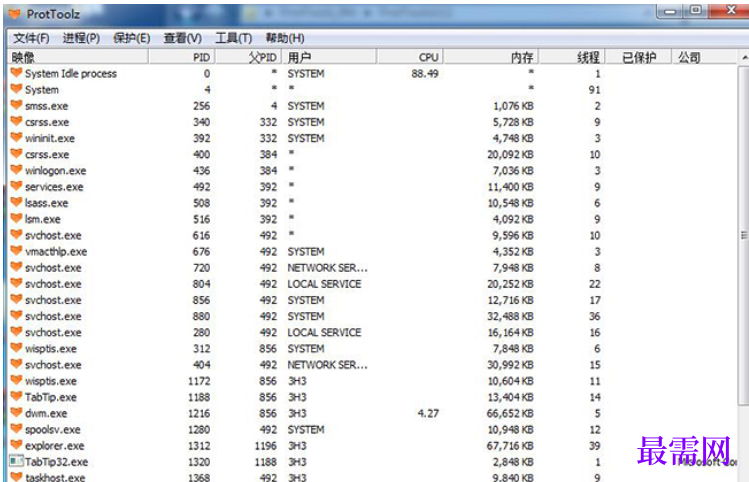This screenshot has width=749, height=482.
Task: Click shield icon of svchost.exe PID 616
Action: [16, 235]
